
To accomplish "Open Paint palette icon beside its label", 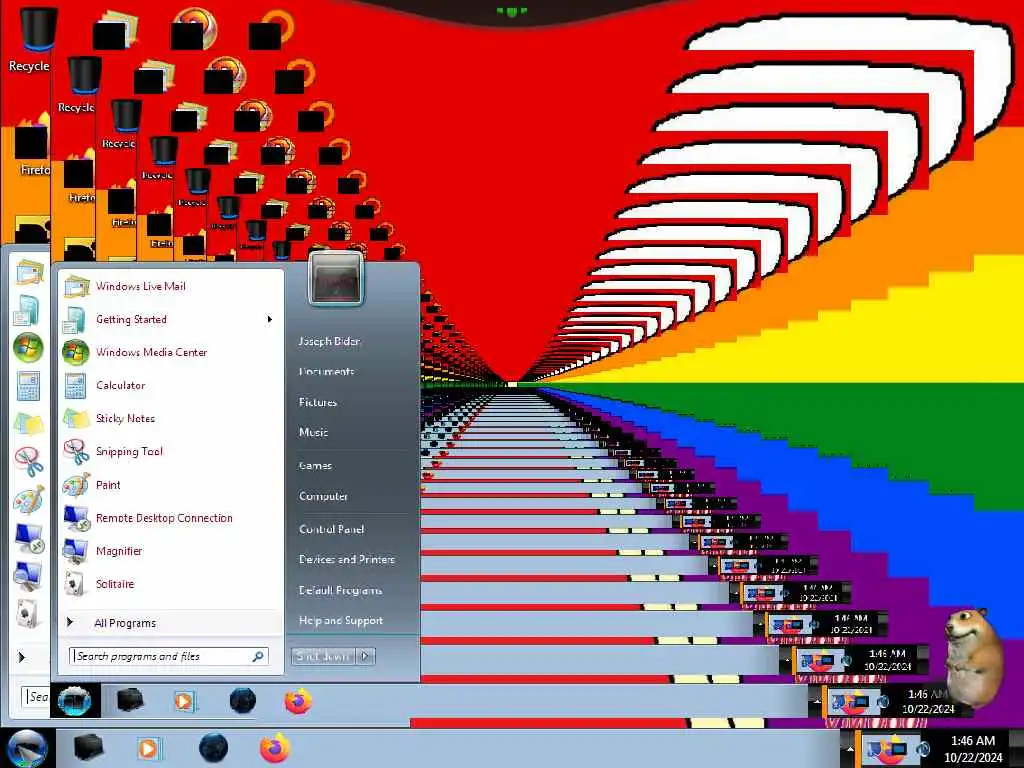I will 76,485.
